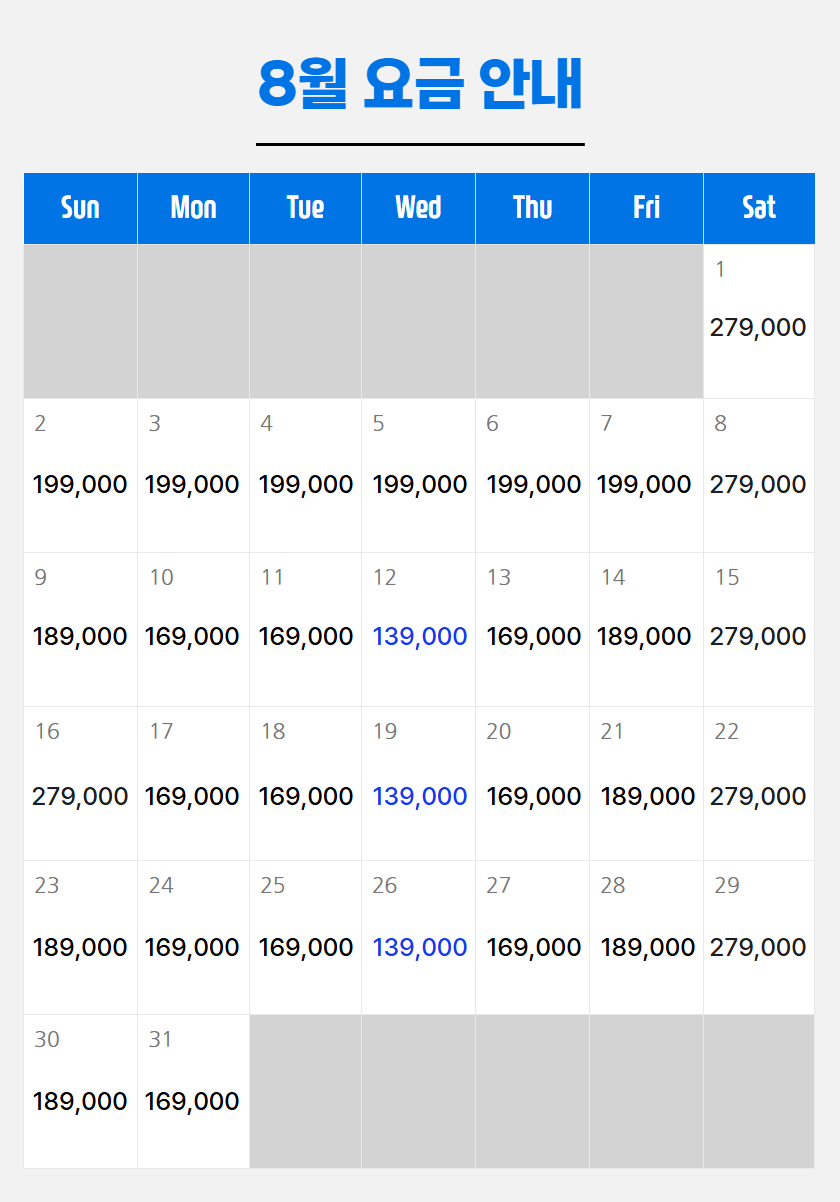This screenshot has width=840, height=1202.
Task: Click the Sun column header
Action: [80, 208]
